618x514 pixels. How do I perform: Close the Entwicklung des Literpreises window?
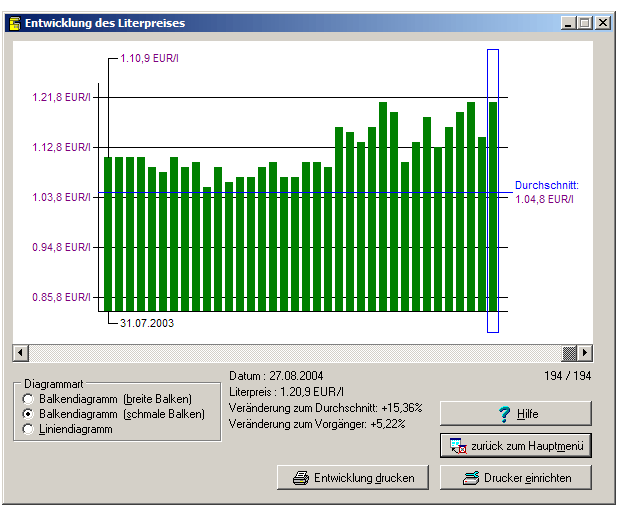tap(603, 23)
